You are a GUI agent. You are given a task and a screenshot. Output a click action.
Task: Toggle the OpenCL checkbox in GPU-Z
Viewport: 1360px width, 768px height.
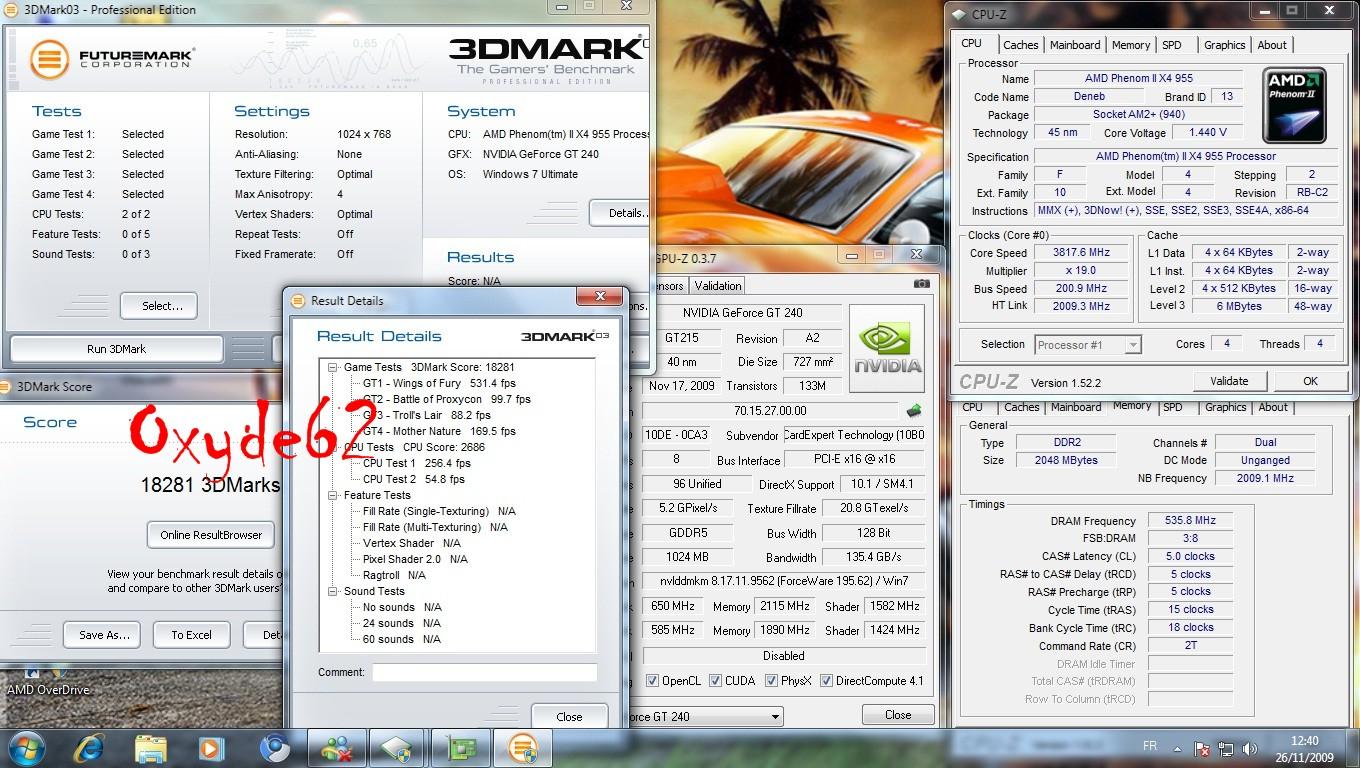click(653, 681)
